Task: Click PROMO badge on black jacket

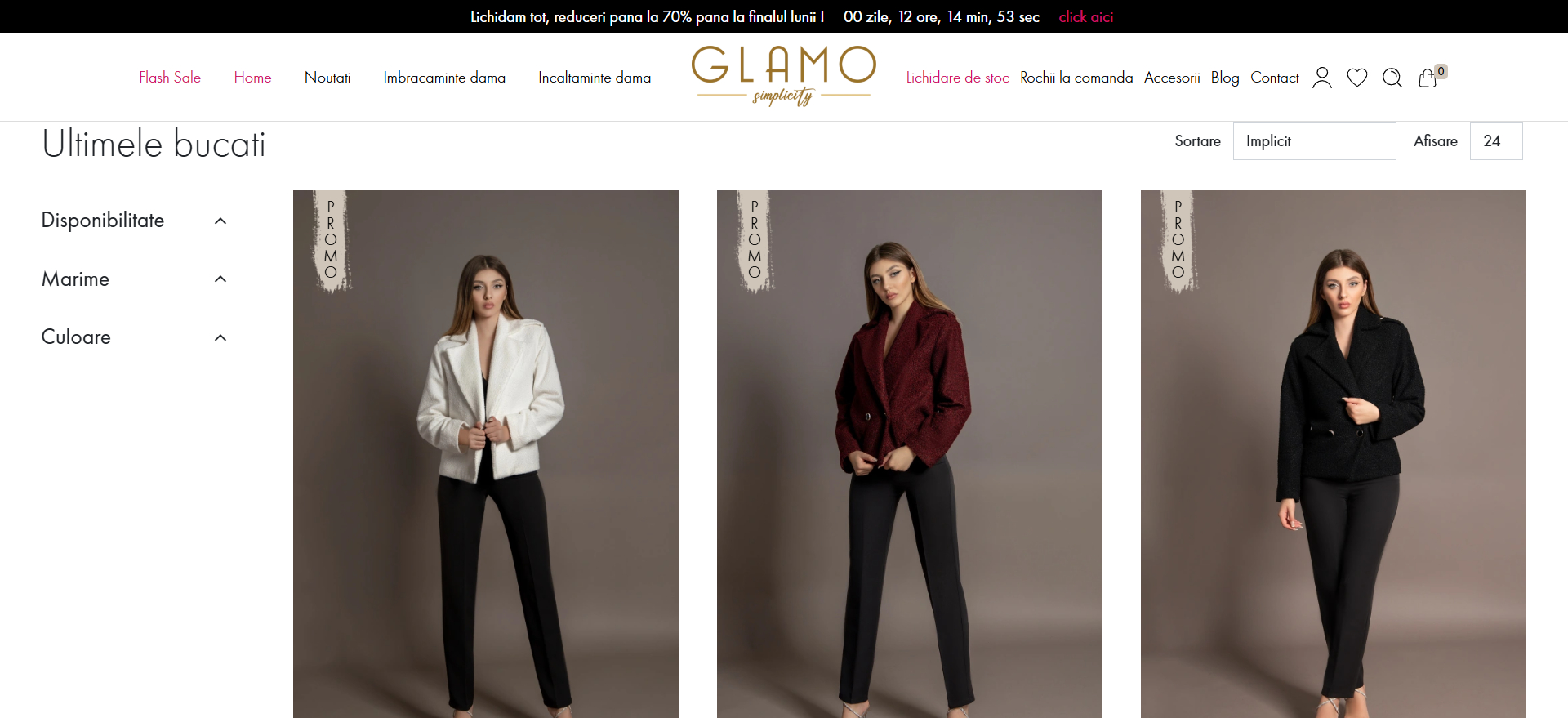Action: click(x=1178, y=240)
